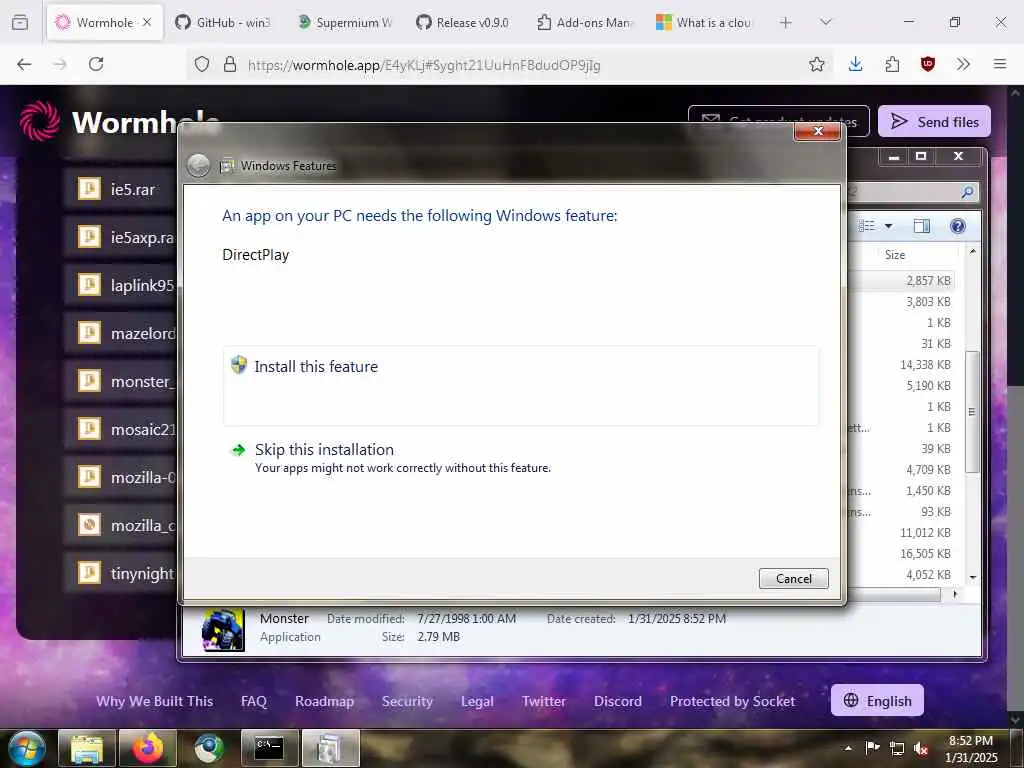
Task: Open the Firefox downloads panel
Action: coord(856,64)
